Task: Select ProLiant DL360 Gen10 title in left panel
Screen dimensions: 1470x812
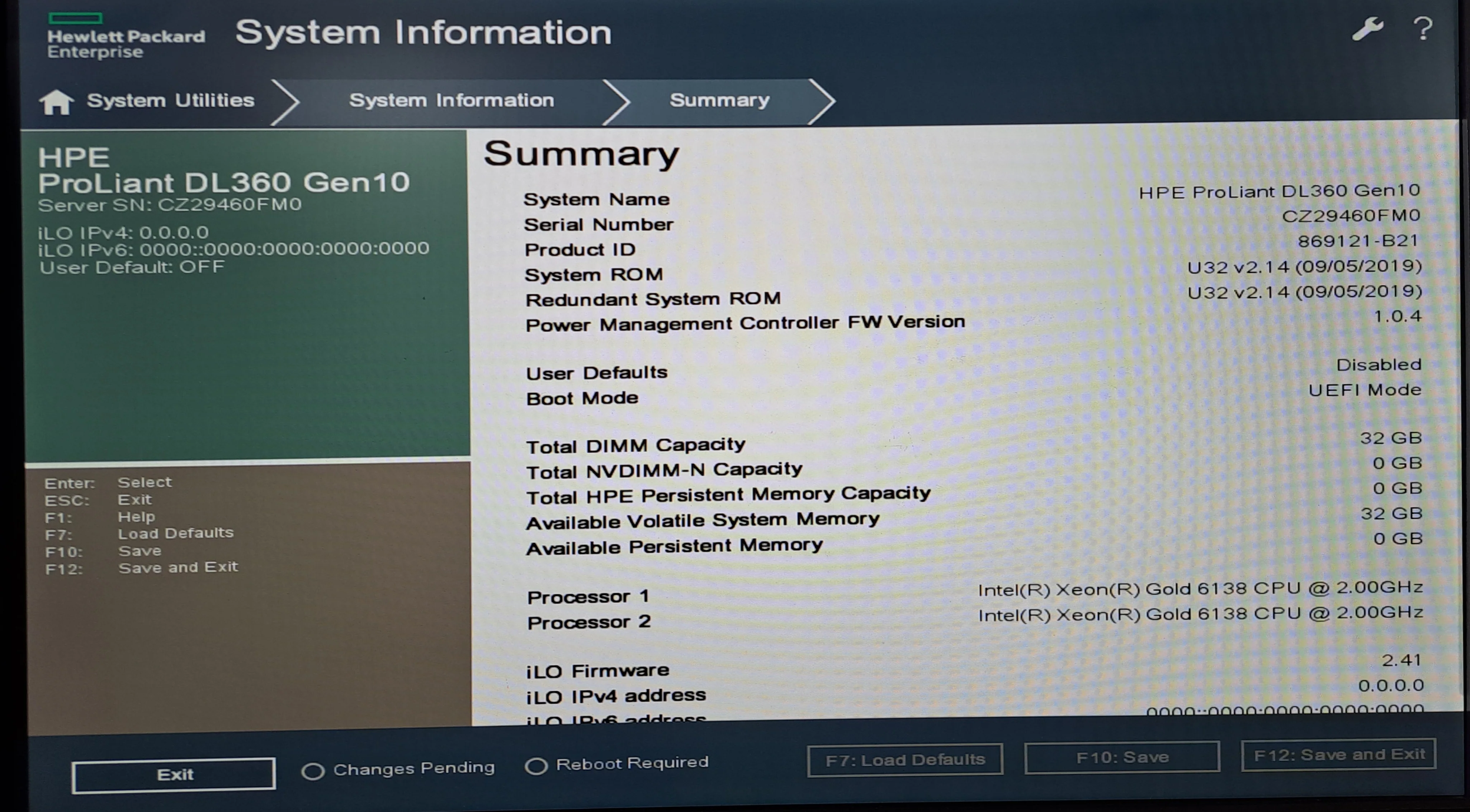Action: coord(224,182)
